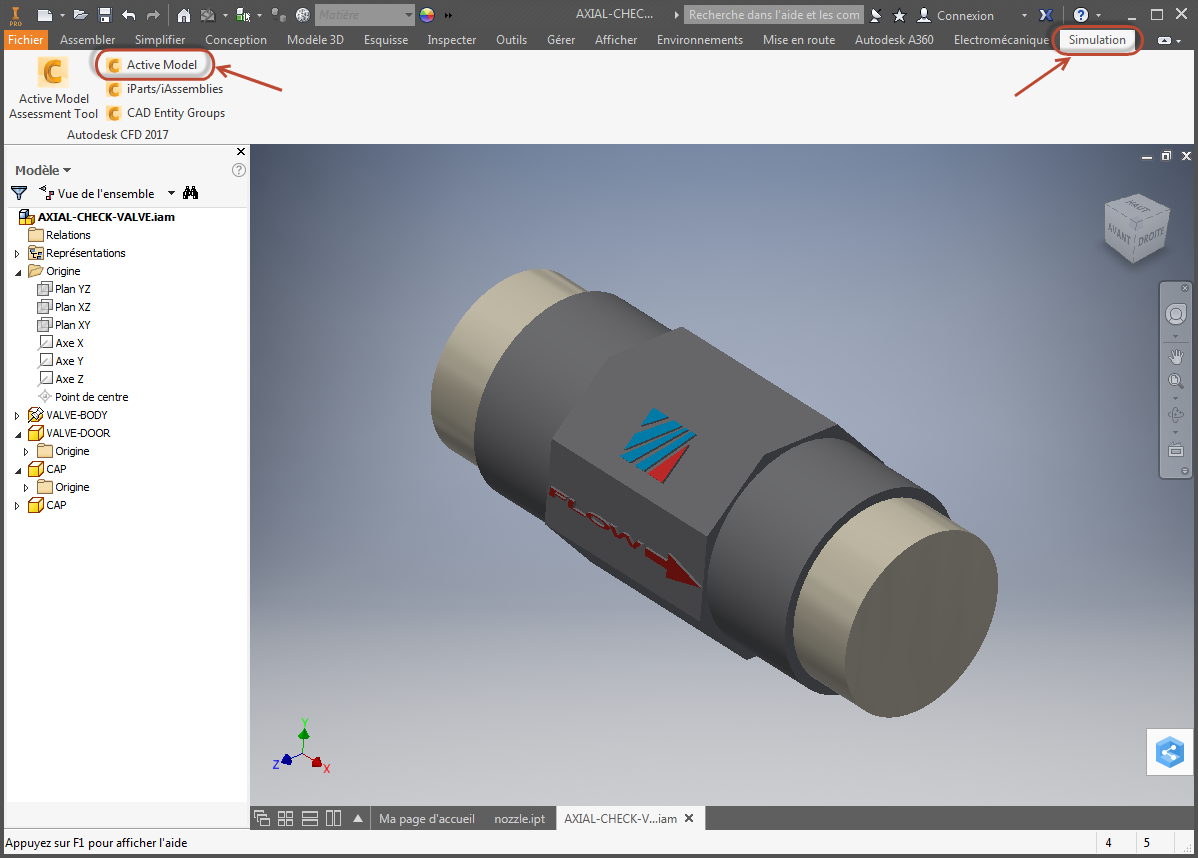Expand the VALVE-BODY component node
The height and width of the screenshot is (858, 1198).
pyautogui.click(x=17, y=416)
